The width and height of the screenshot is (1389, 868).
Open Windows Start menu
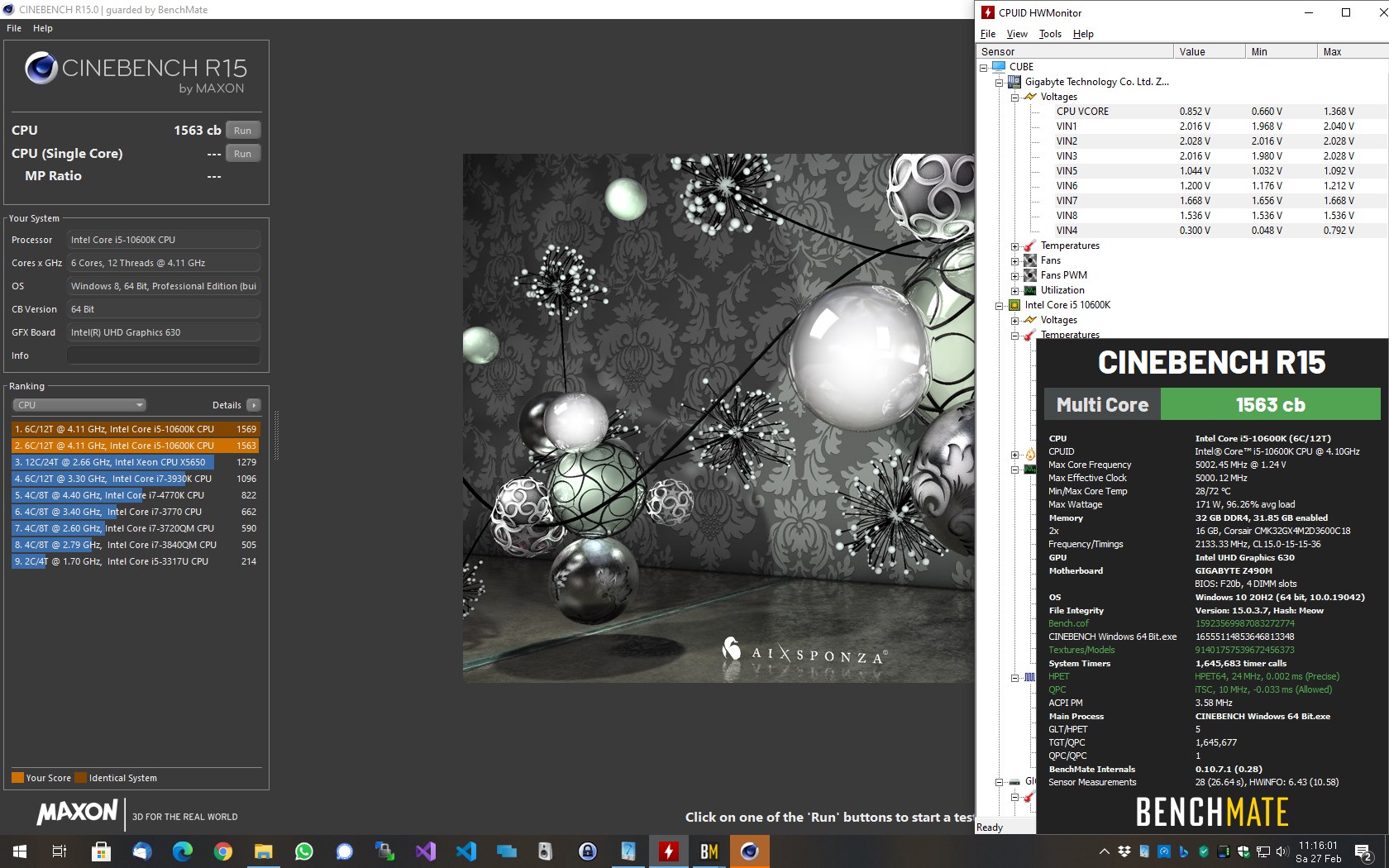point(20,851)
